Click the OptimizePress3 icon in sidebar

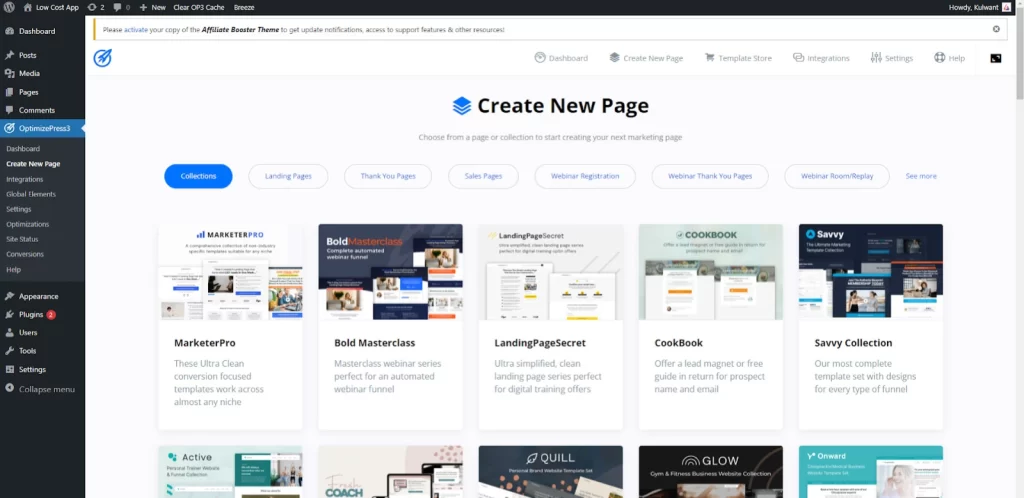click(9, 129)
